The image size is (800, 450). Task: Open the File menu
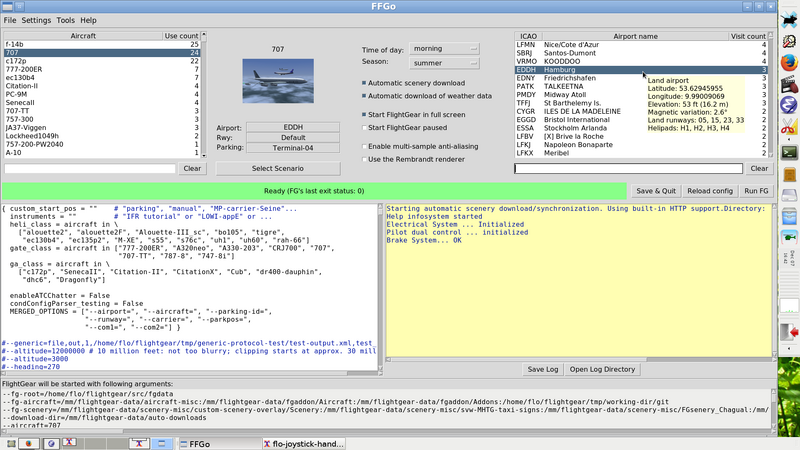point(10,20)
